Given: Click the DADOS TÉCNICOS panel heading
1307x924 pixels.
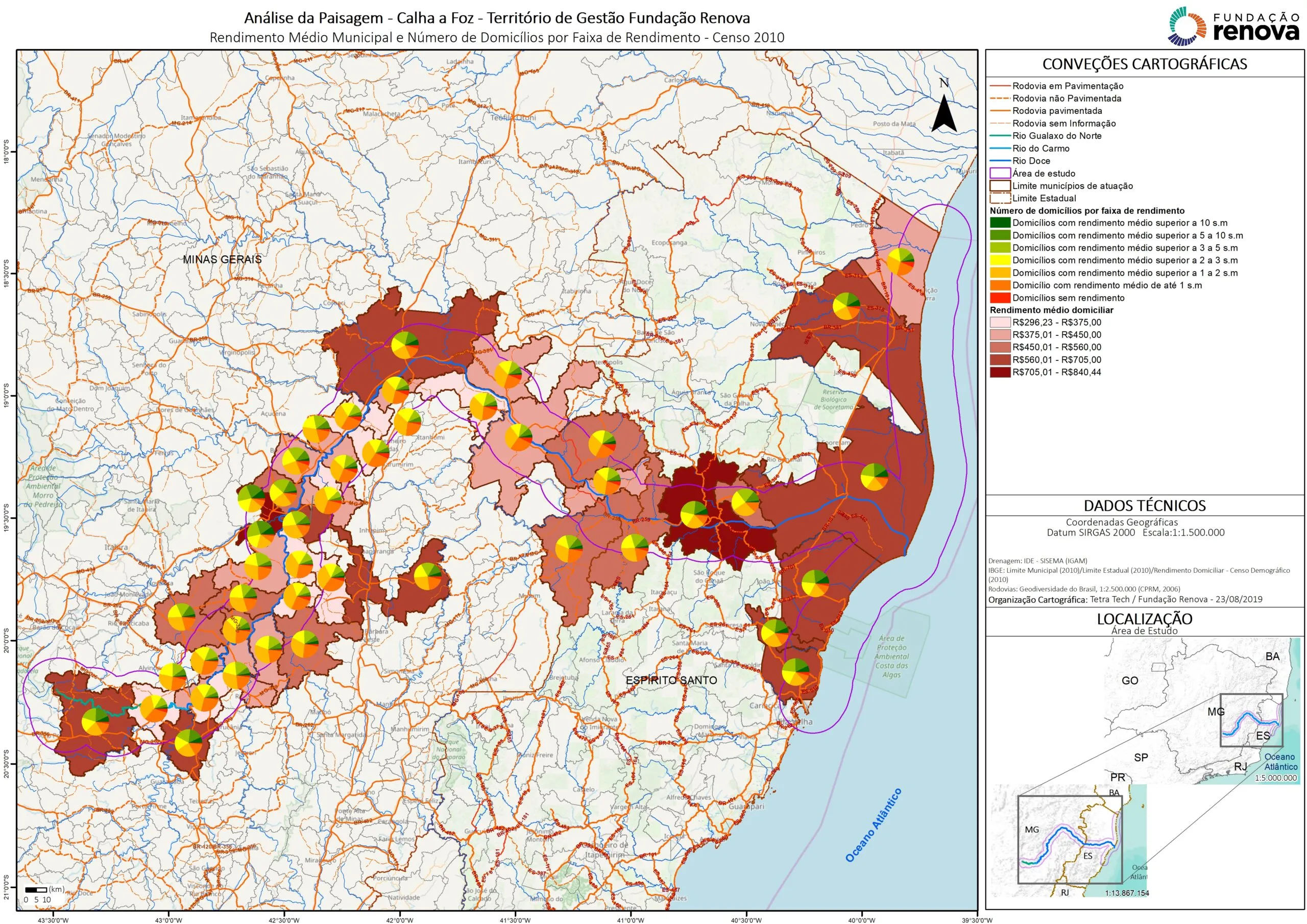Looking at the screenshot, I should click(x=1144, y=505).
